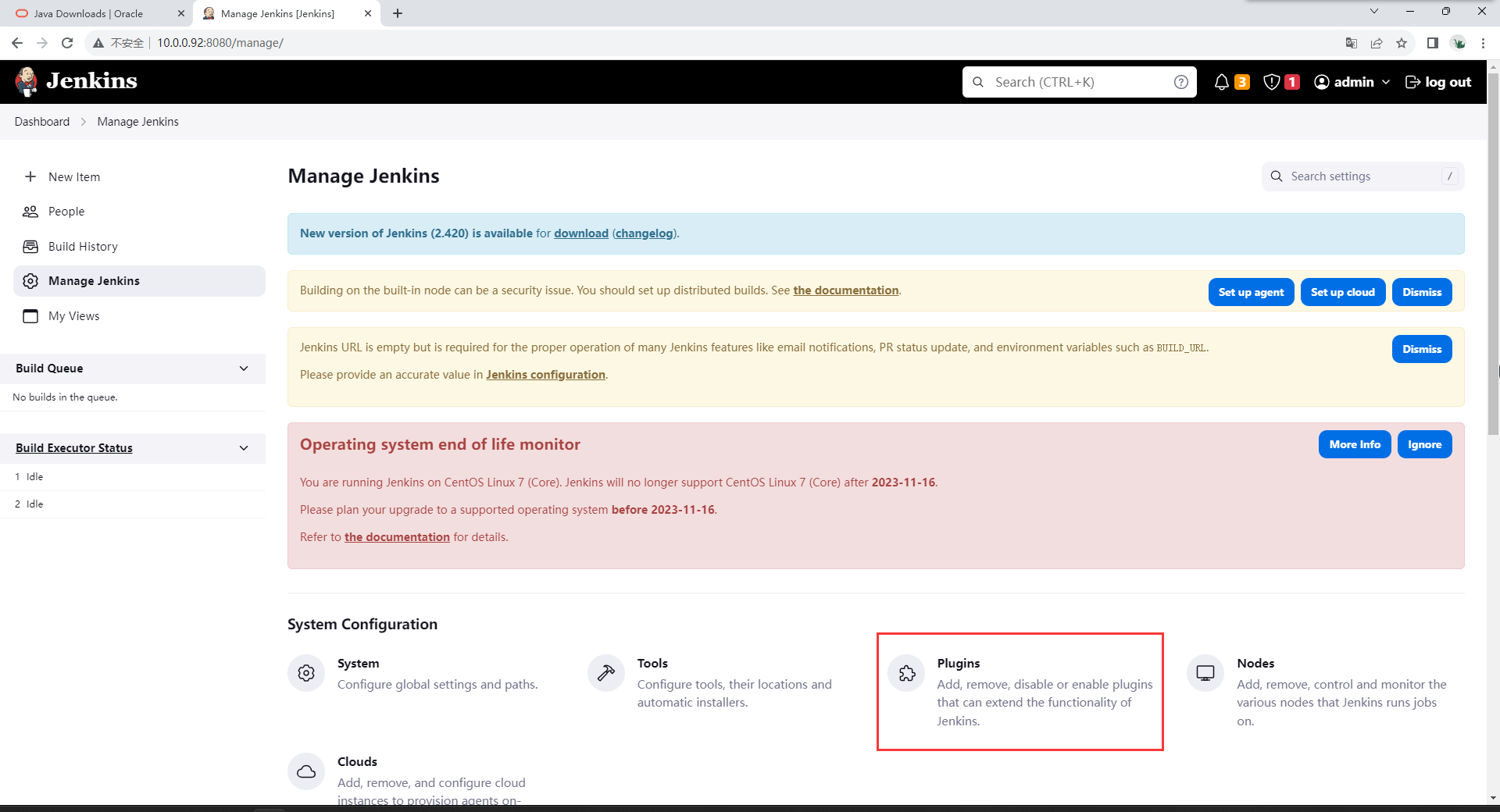The width and height of the screenshot is (1500, 812).
Task: Open the documentation link in red alert
Action: click(x=397, y=537)
